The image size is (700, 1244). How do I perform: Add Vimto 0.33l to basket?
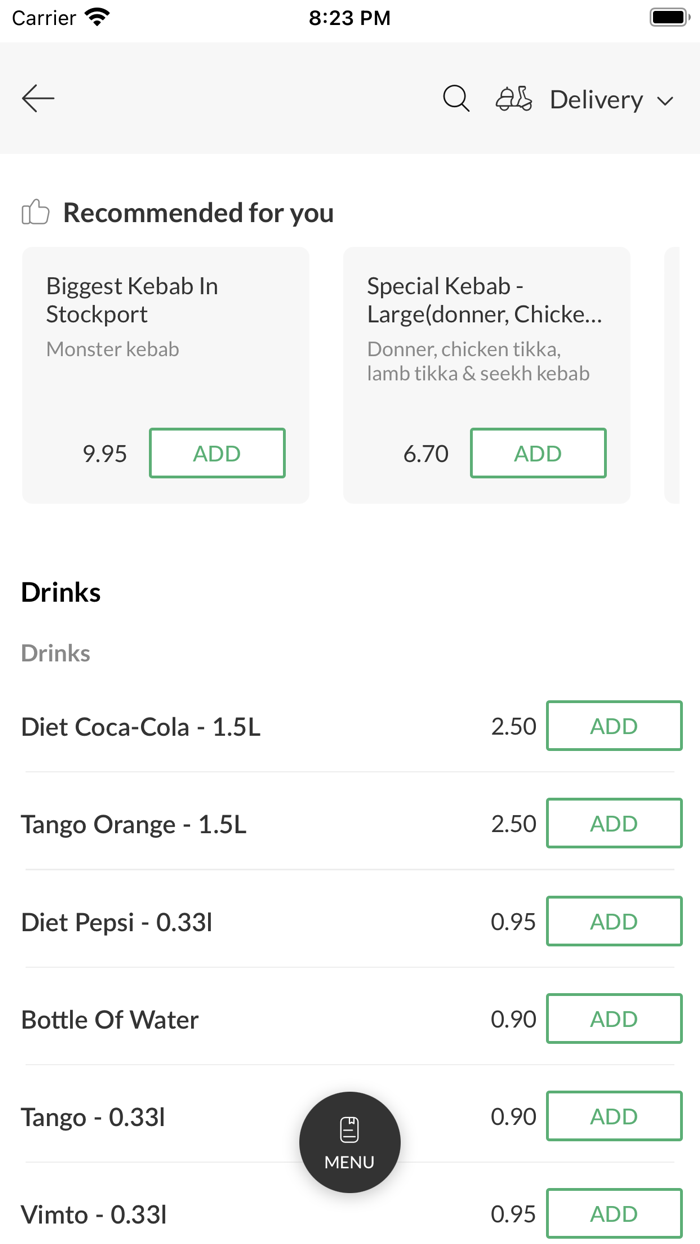(x=614, y=1214)
